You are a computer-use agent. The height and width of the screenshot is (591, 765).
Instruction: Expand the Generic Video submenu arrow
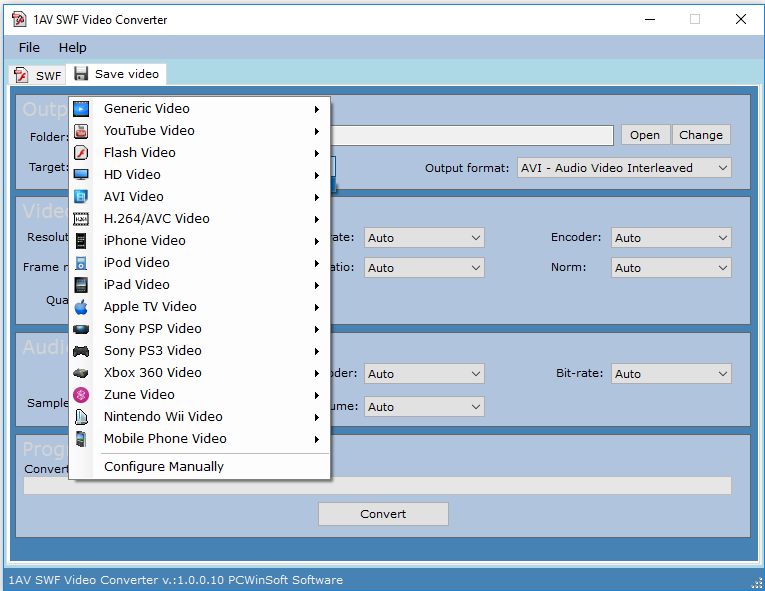317,109
